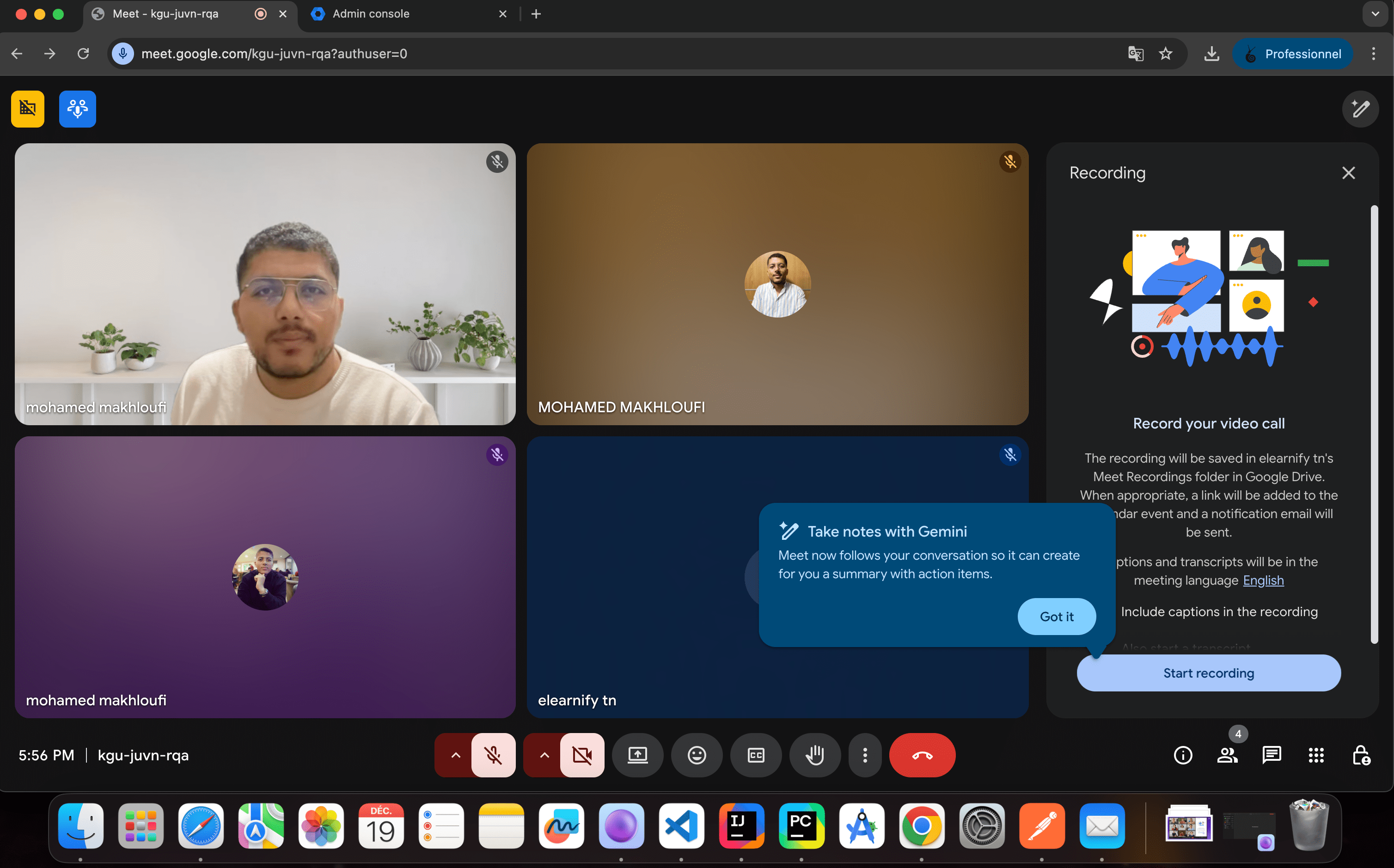Open the chat with everyone panel
This screenshot has width=1394, height=868.
tap(1272, 755)
